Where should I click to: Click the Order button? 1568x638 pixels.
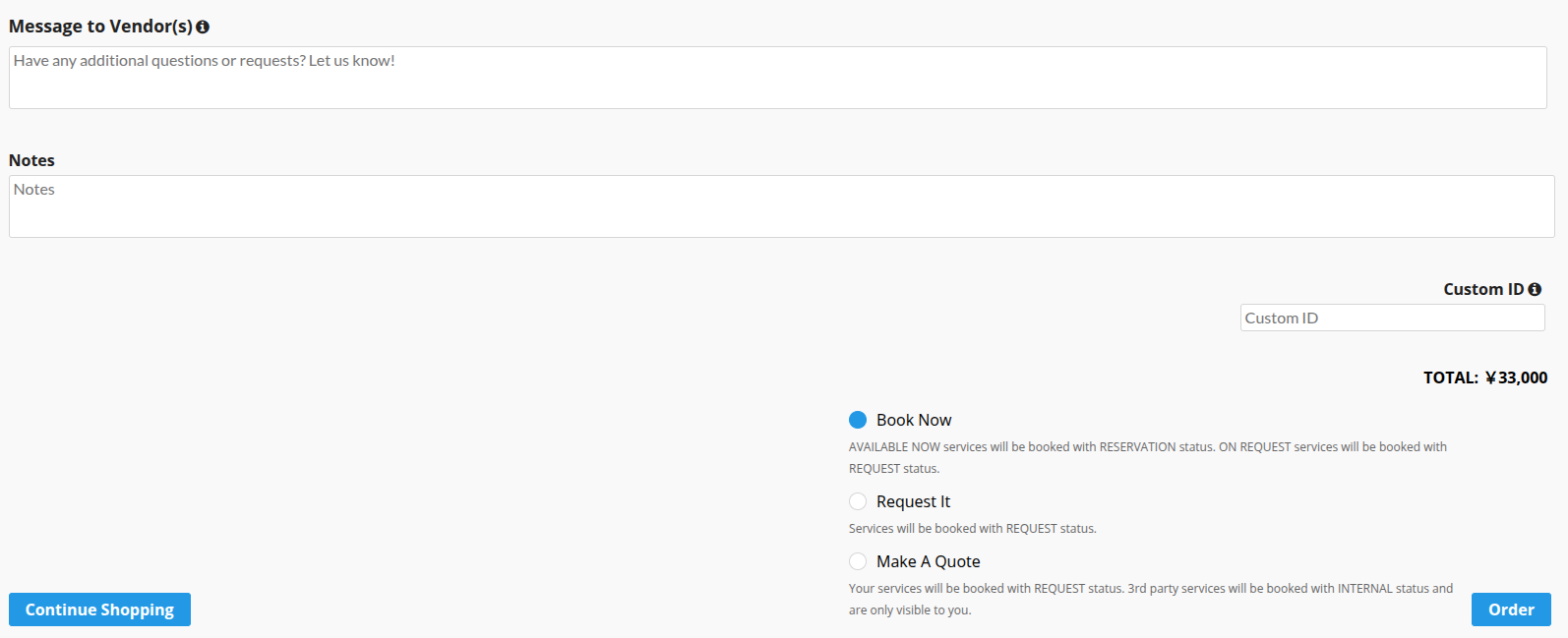1510,609
